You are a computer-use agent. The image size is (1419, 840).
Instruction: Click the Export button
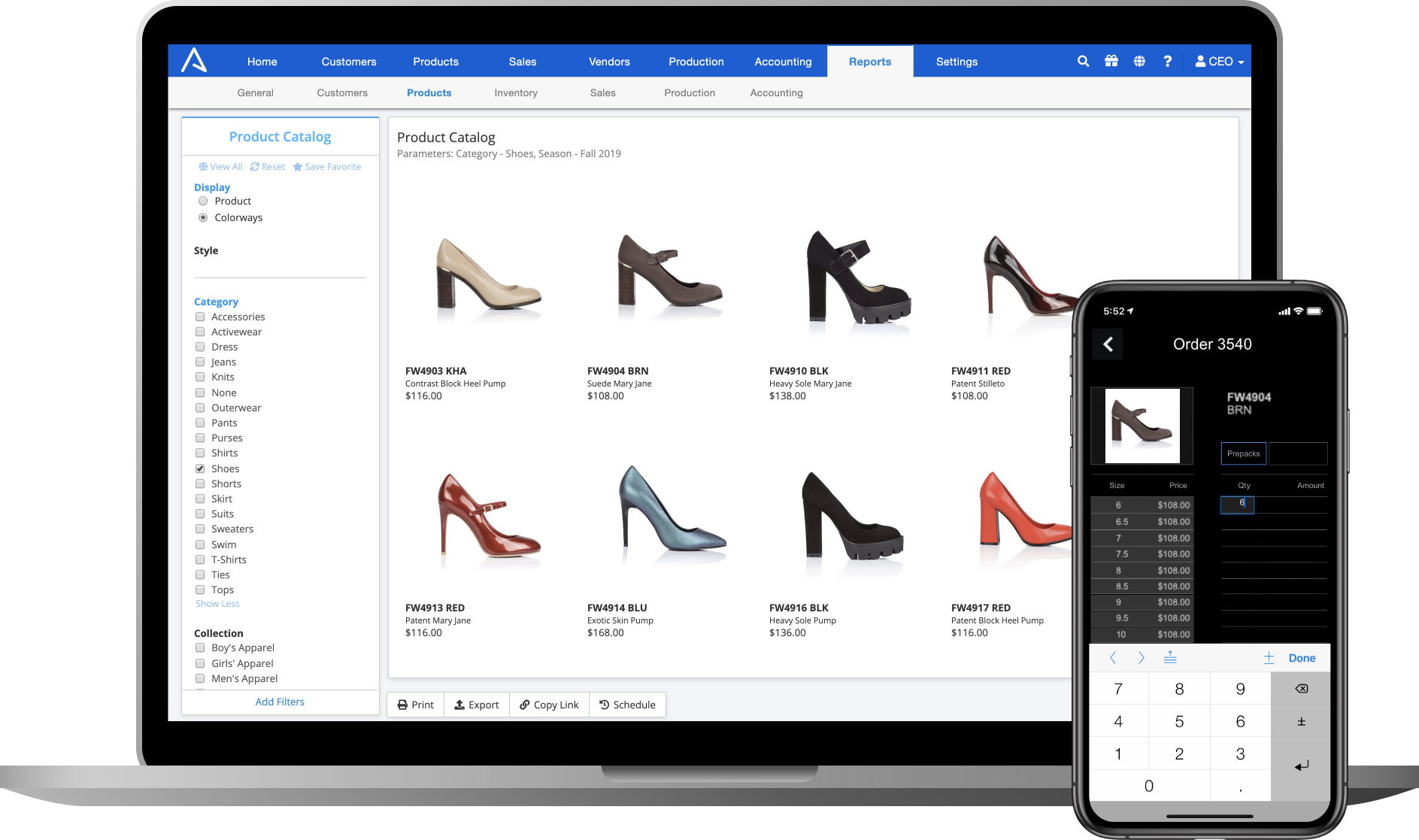pyautogui.click(x=477, y=705)
